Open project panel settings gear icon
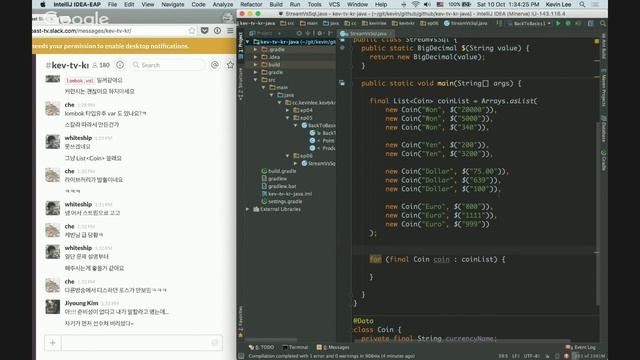The width and height of the screenshot is (640, 360). coord(320,33)
